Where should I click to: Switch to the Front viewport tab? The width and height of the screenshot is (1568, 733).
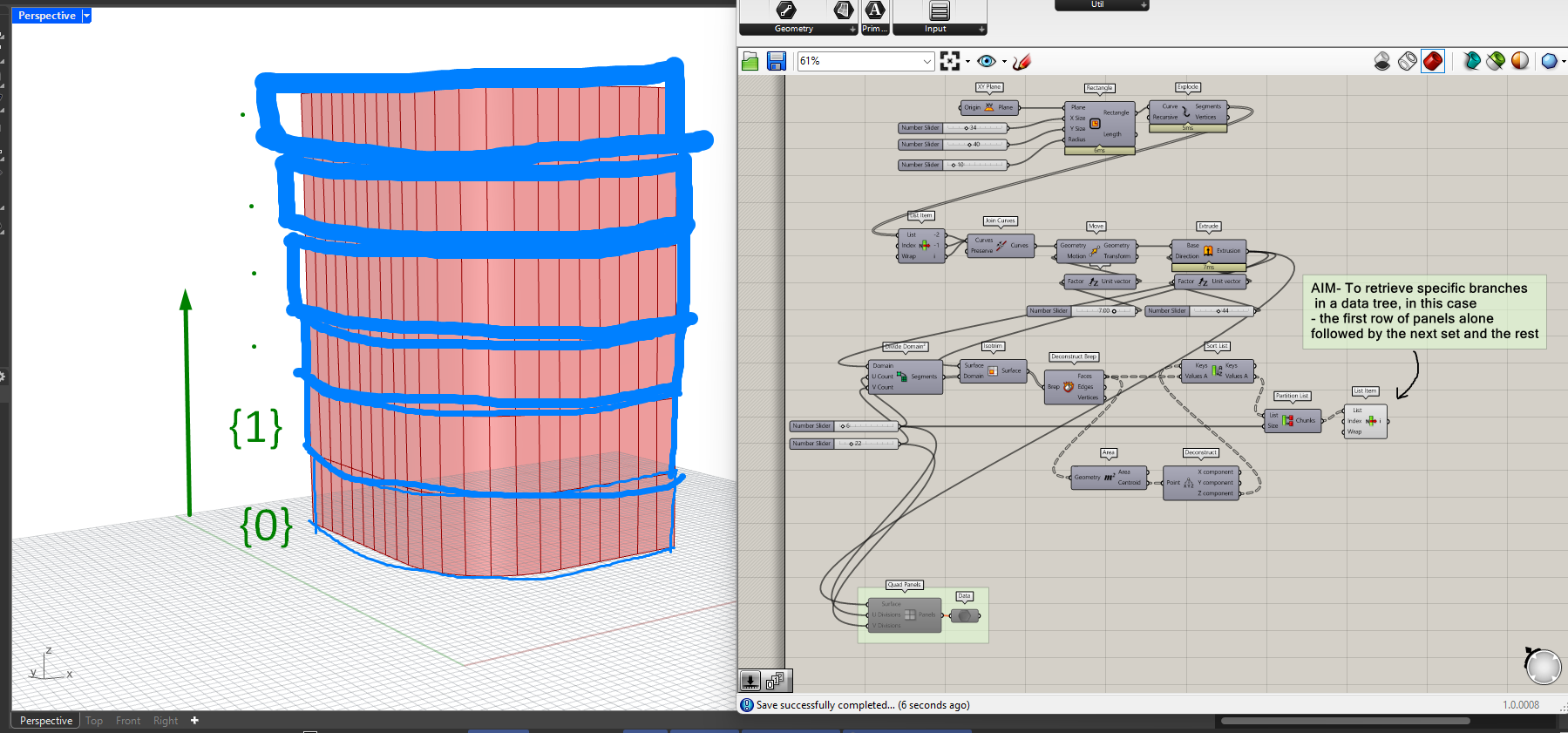[x=128, y=721]
